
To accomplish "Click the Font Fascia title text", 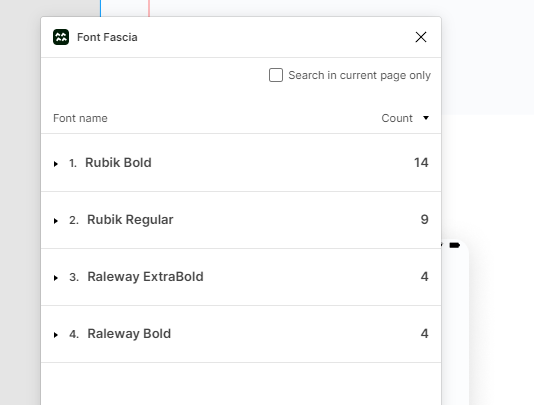I will (107, 37).
